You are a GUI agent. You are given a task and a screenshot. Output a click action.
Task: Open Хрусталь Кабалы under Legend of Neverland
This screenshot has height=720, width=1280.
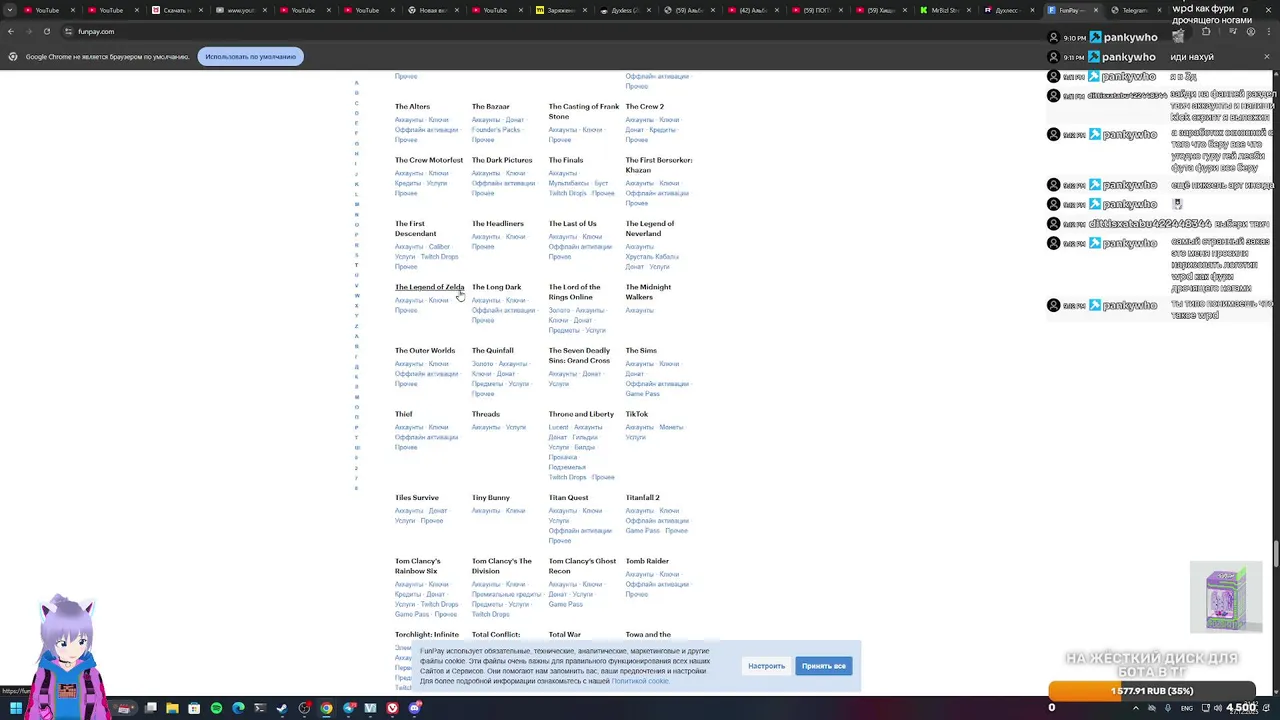click(651, 257)
